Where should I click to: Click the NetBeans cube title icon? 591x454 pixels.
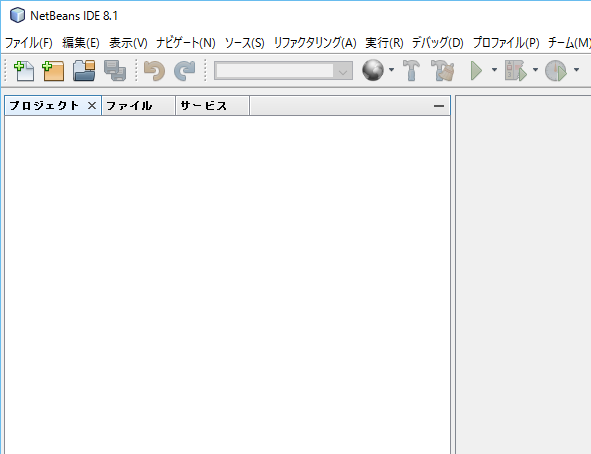click(17, 15)
